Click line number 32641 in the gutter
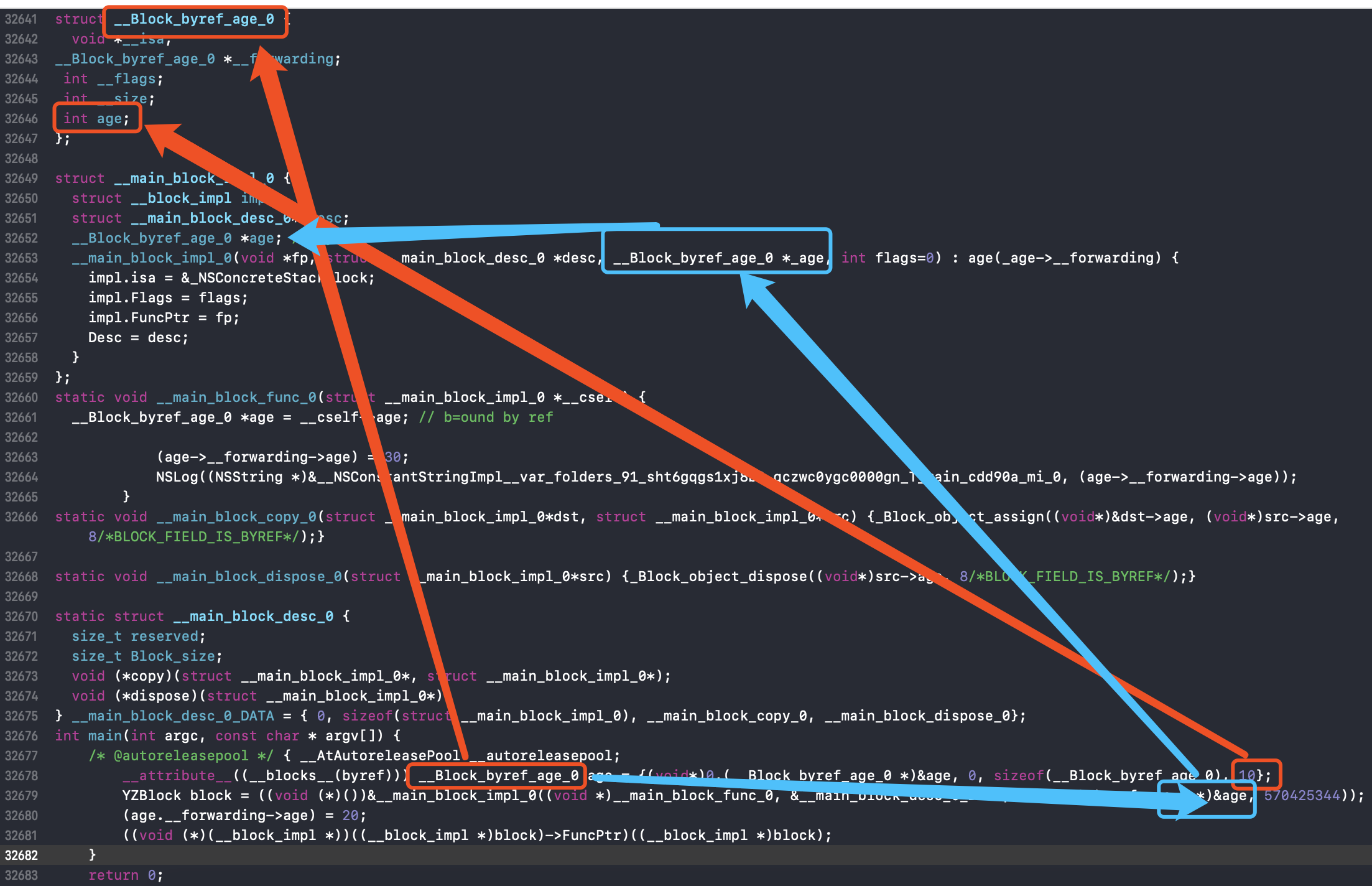The height and width of the screenshot is (886, 1372). (x=21, y=19)
